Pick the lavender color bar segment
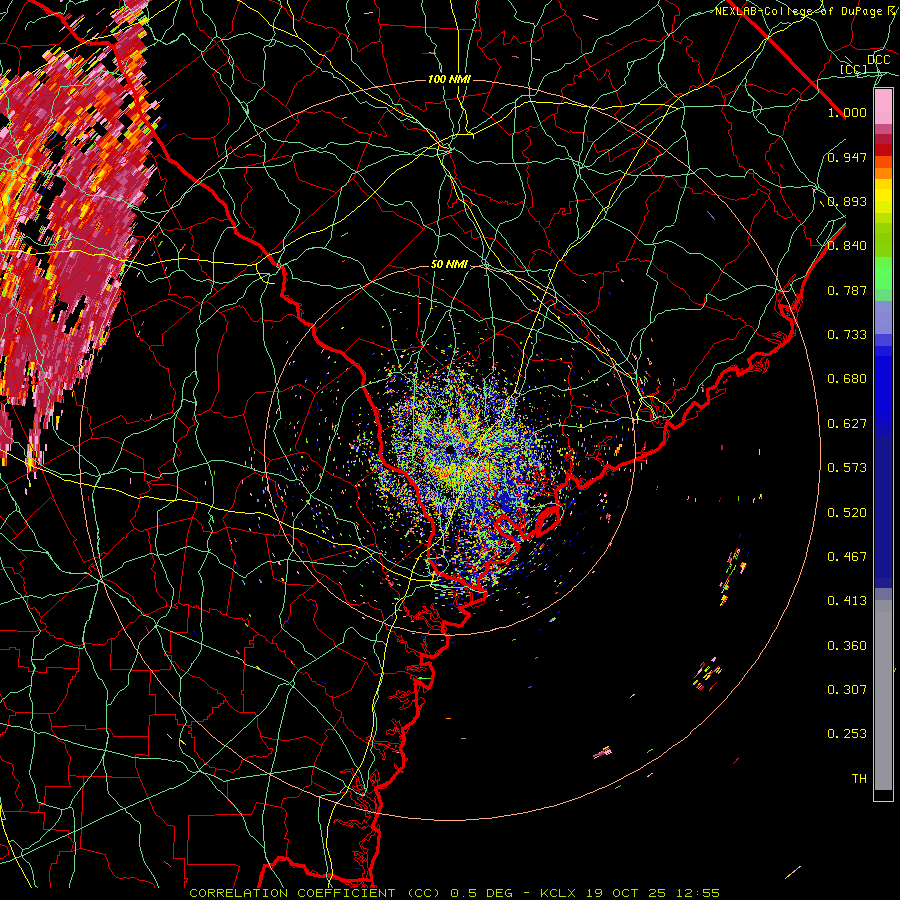 point(883,317)
